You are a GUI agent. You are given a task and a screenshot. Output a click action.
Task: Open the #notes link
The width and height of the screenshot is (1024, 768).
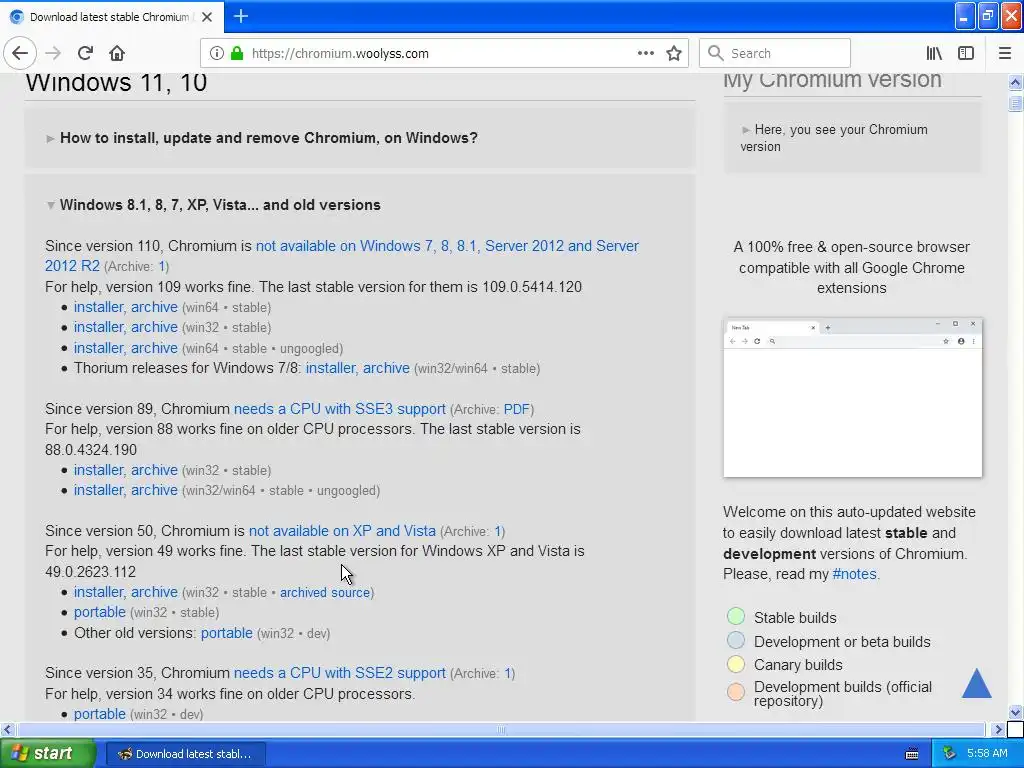point(855,574)
